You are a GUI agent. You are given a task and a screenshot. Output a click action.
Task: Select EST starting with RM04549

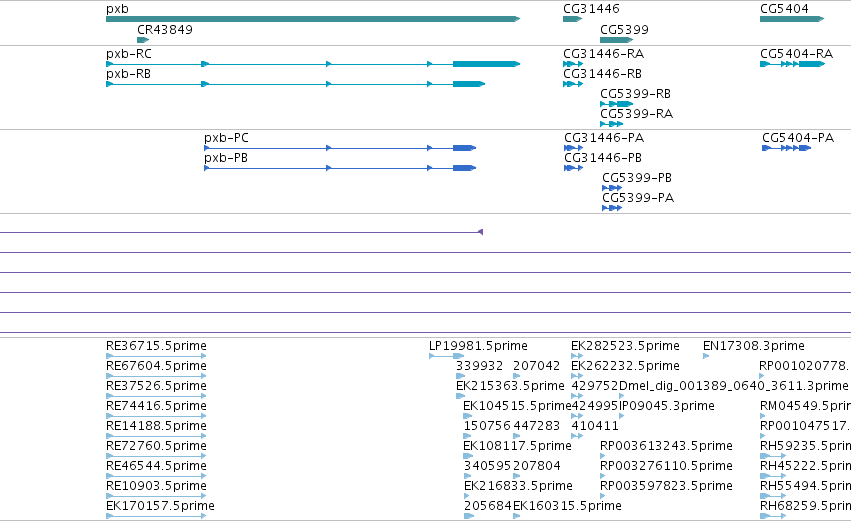click(805, 406)
